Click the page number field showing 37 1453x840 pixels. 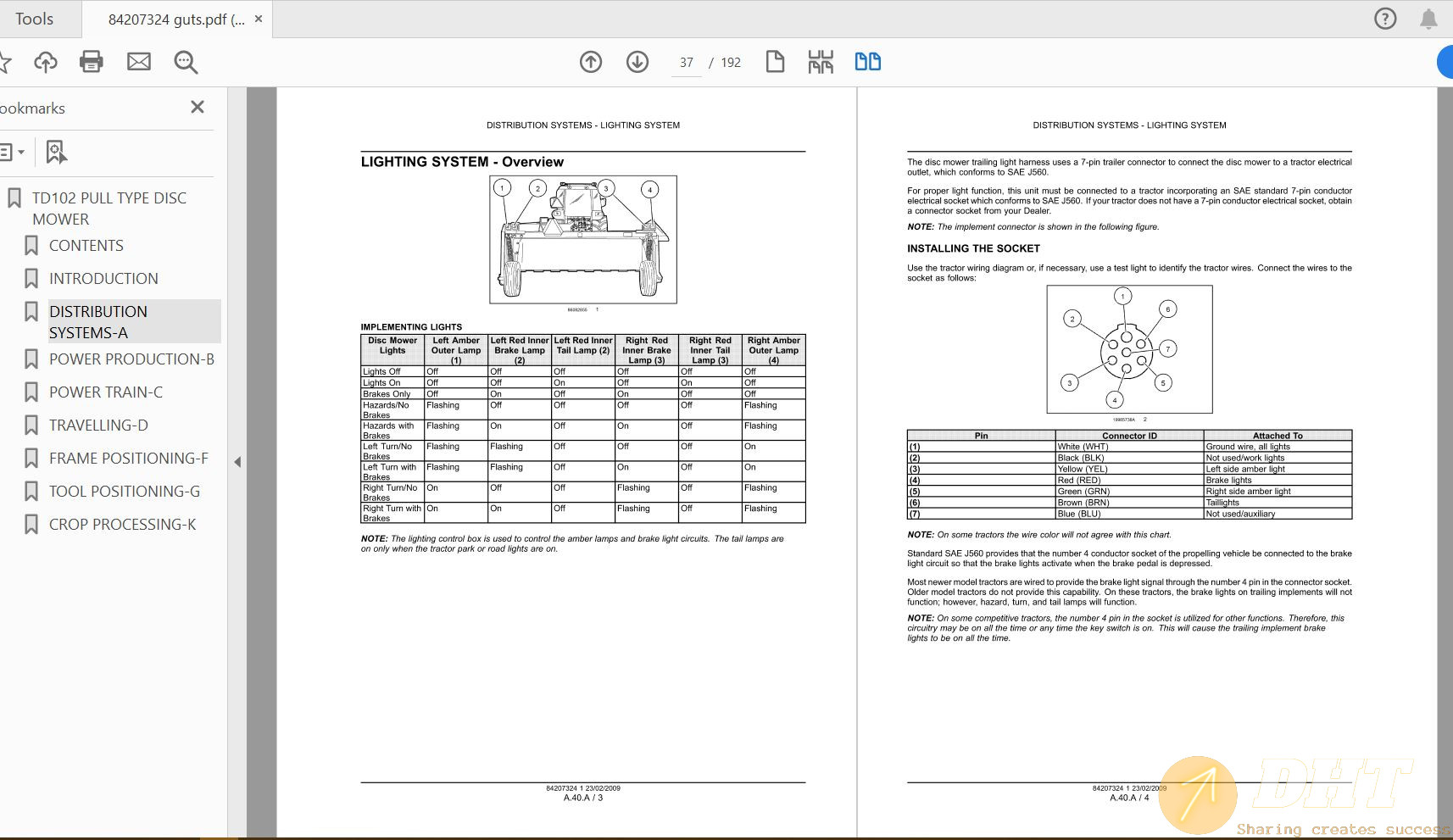click(686, 63)
